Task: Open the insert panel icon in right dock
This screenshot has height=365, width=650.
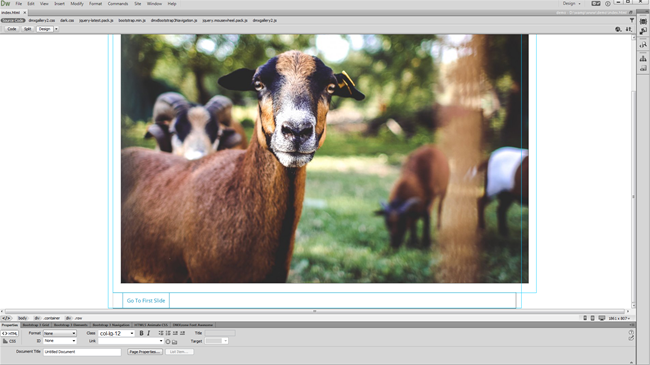Action: (643, 21)
